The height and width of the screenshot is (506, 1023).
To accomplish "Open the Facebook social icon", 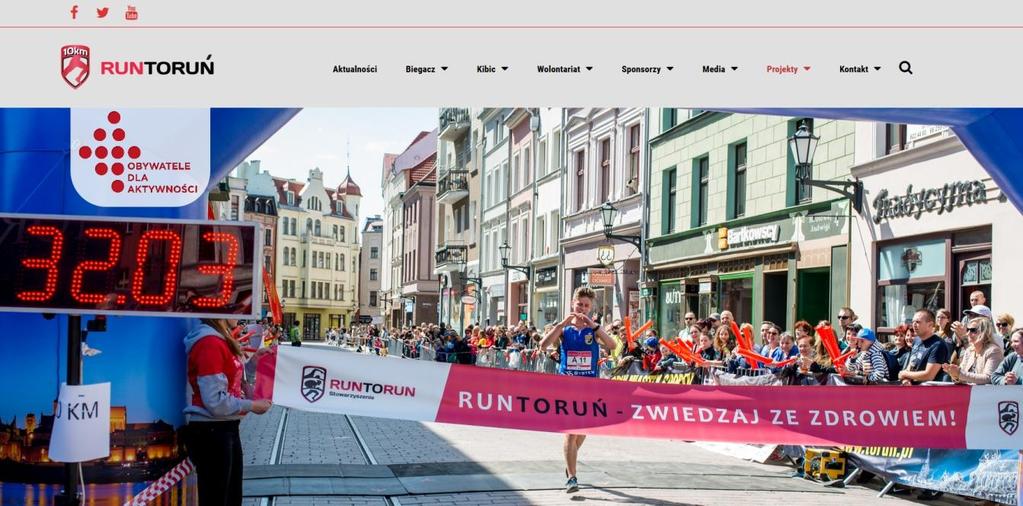I will tap(74, 12).
